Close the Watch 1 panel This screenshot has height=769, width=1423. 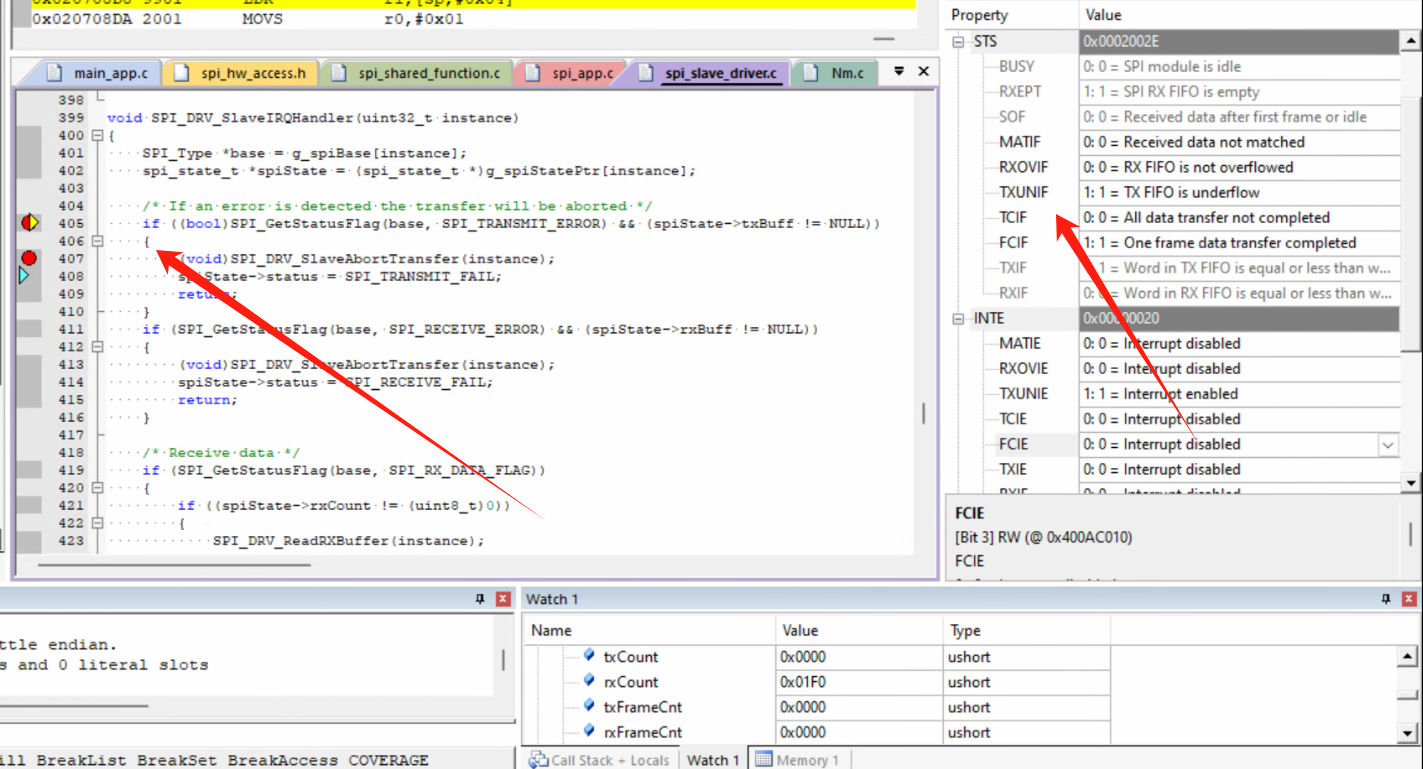1409,599
